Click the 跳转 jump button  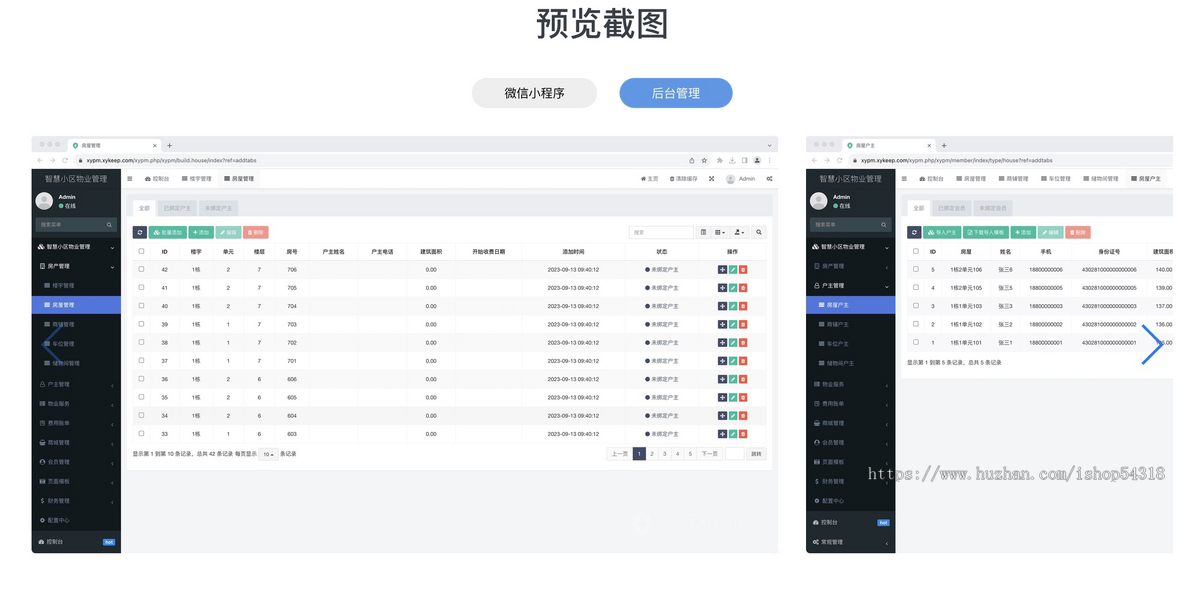click(x=756, y=454)
